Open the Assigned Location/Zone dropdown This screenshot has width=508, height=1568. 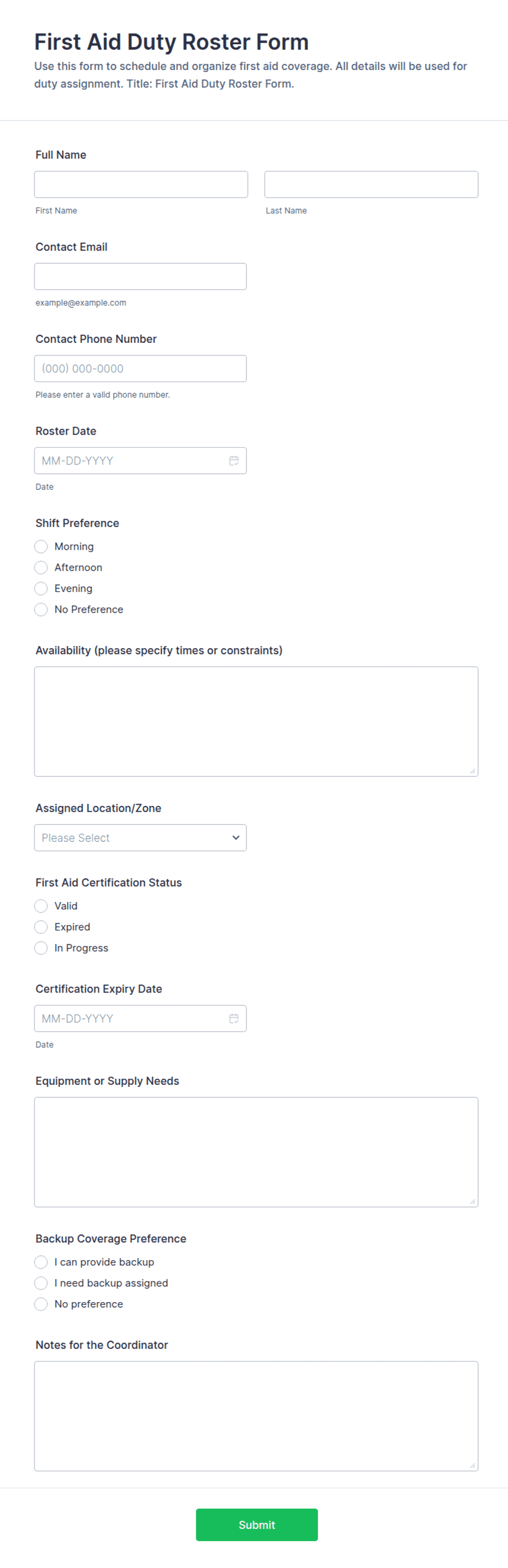click(x=141, y=838)
